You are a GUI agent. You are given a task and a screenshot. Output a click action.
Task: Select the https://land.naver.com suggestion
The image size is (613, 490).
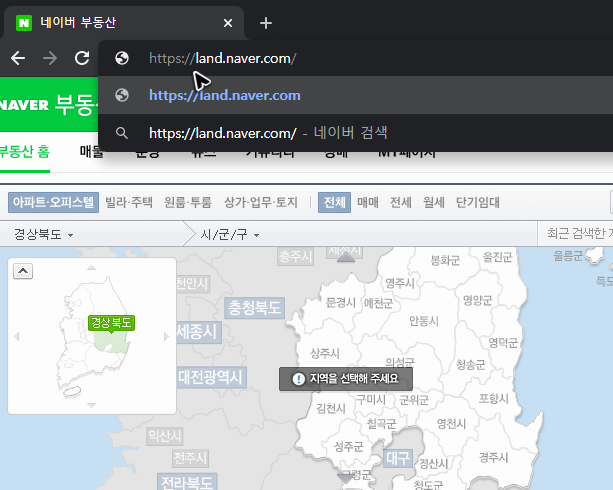point(355,95)
